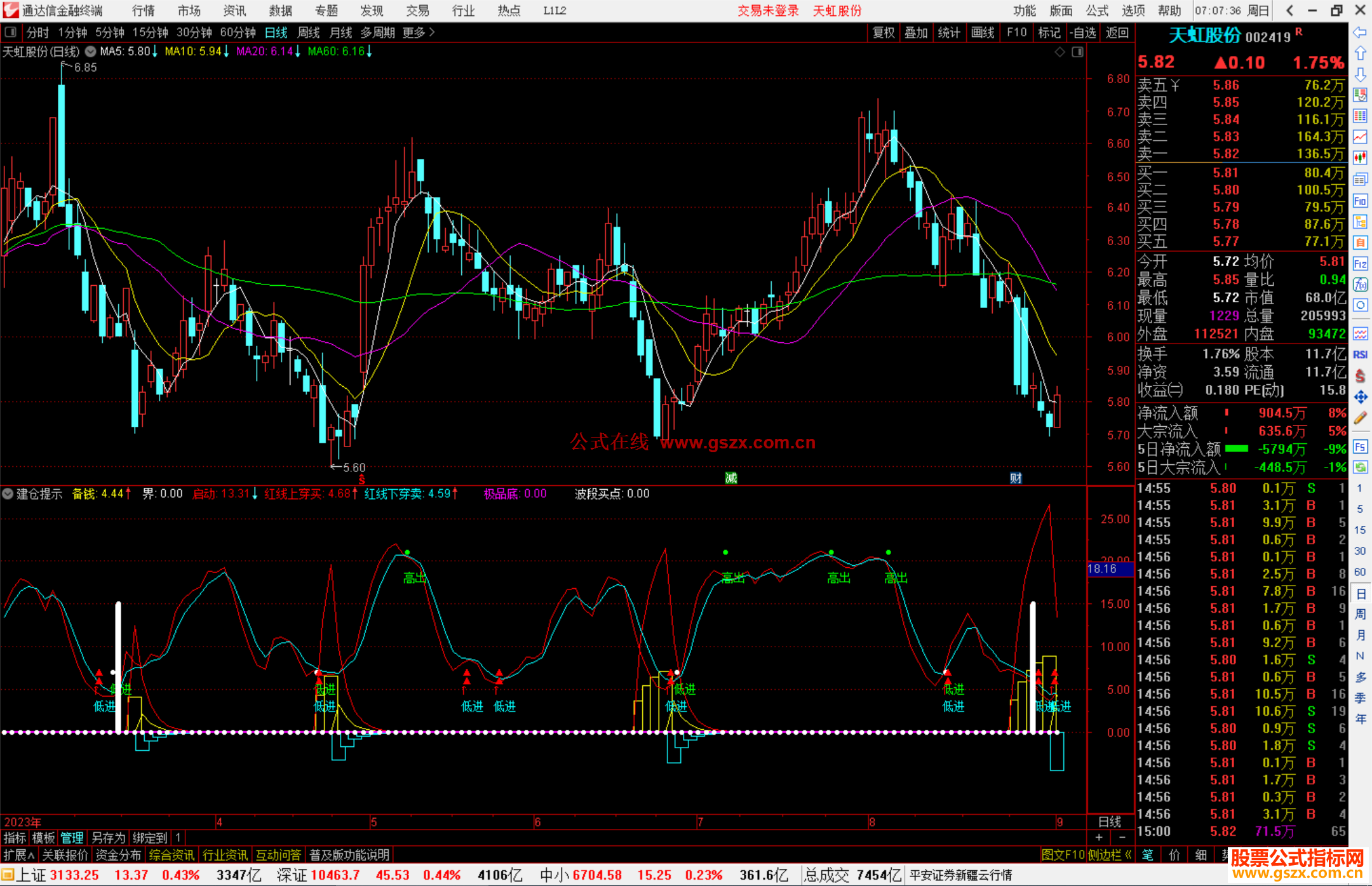Switch to the 30分钟 chart tab
Screen dimensions: 1372x886
point(194,32)
